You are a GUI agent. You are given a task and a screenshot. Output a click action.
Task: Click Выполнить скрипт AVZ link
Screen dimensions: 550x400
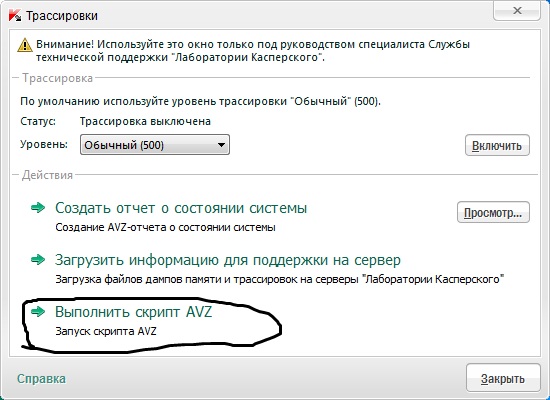[x=134, y=312]
